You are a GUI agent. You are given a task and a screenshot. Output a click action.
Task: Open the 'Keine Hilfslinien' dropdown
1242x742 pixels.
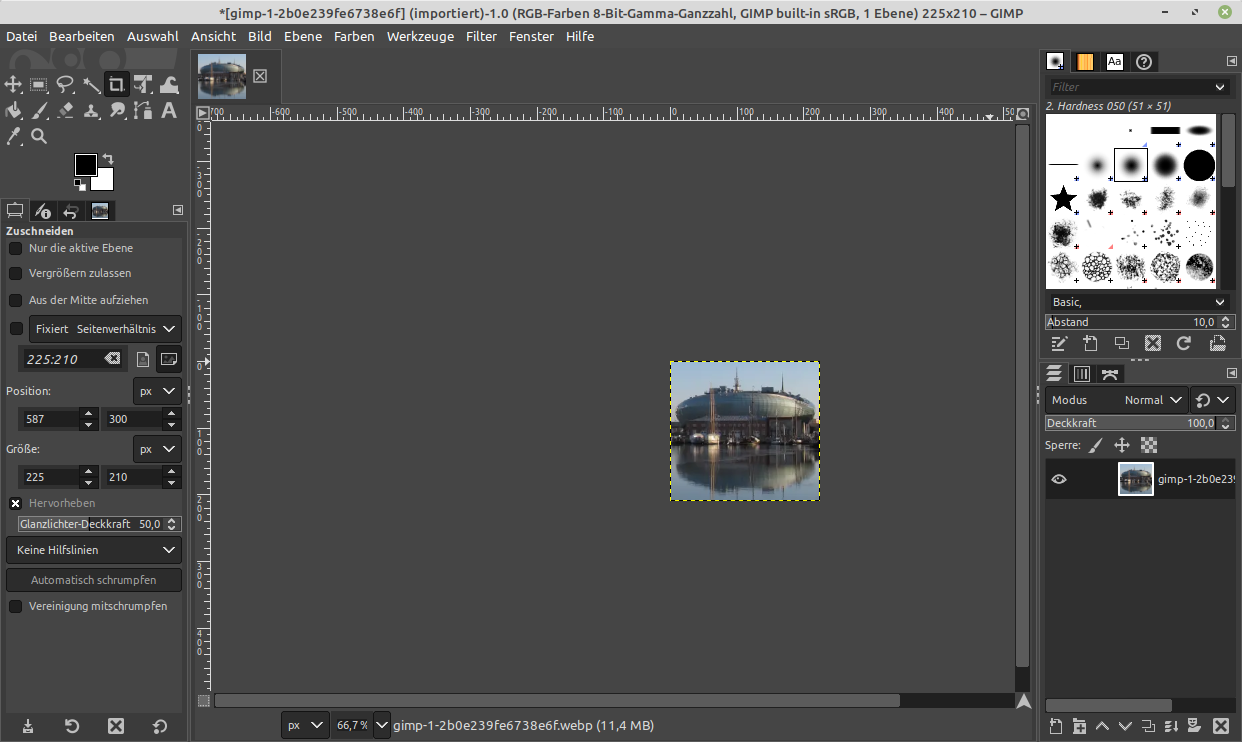94,550
